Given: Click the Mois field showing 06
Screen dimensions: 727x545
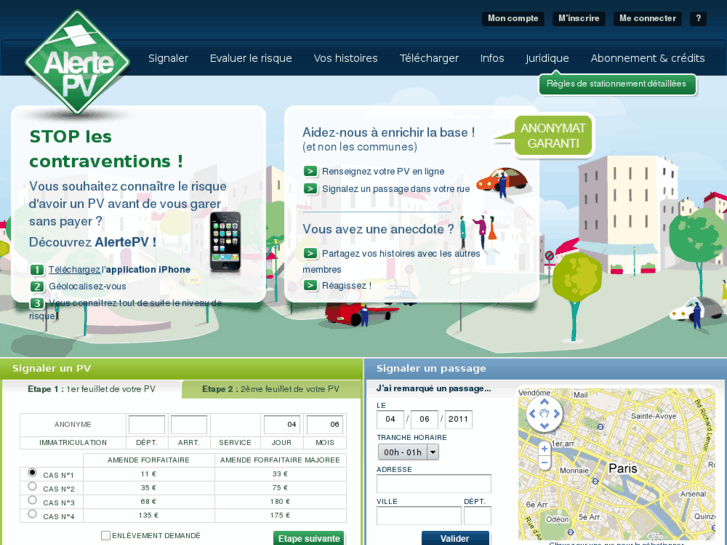Looking at the screenshot, I should click(325, 424).
